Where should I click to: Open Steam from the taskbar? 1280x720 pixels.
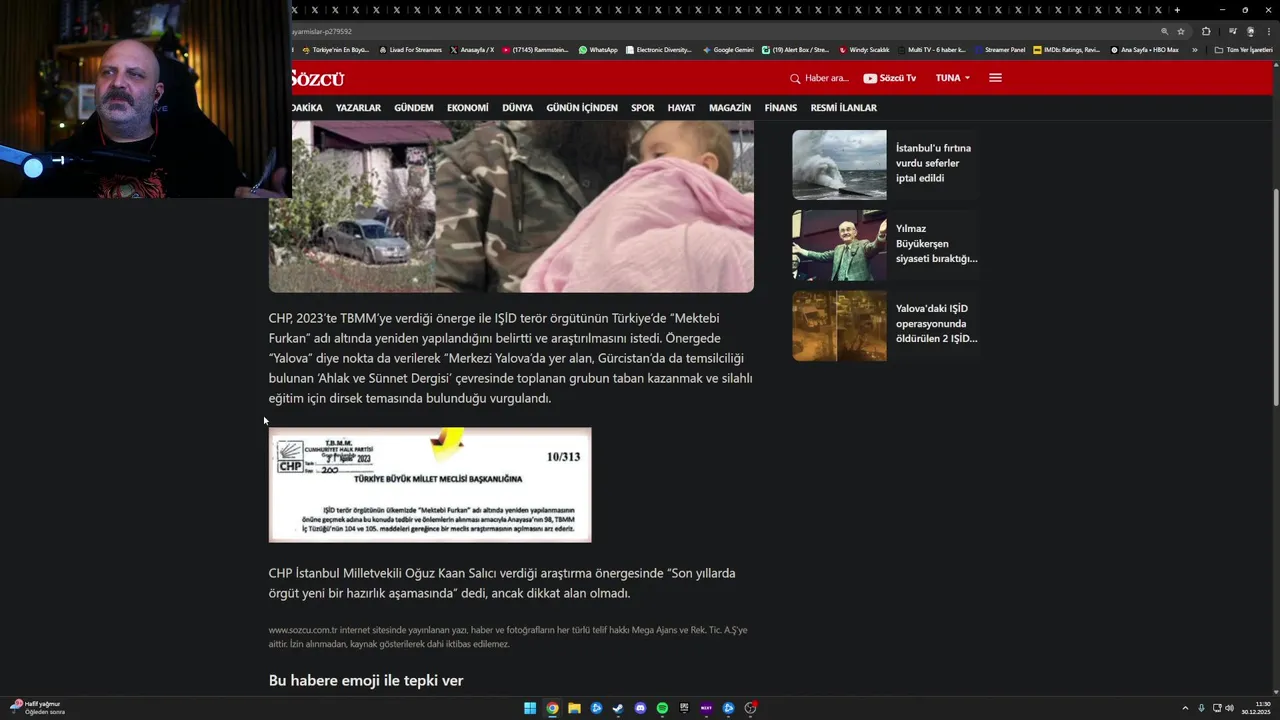tap(618, 708)
